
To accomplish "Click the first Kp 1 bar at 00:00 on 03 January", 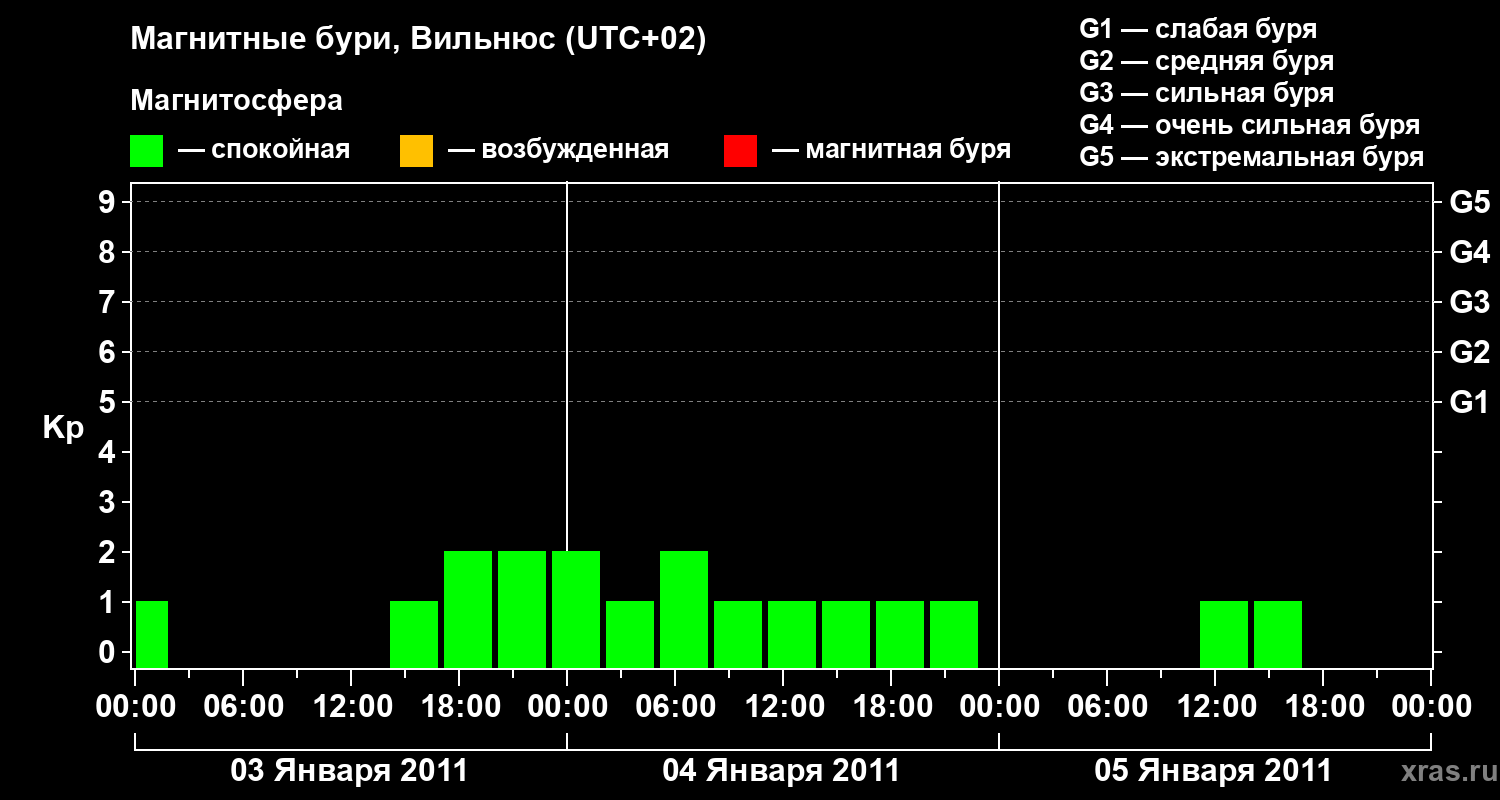I will pos(152,634).
